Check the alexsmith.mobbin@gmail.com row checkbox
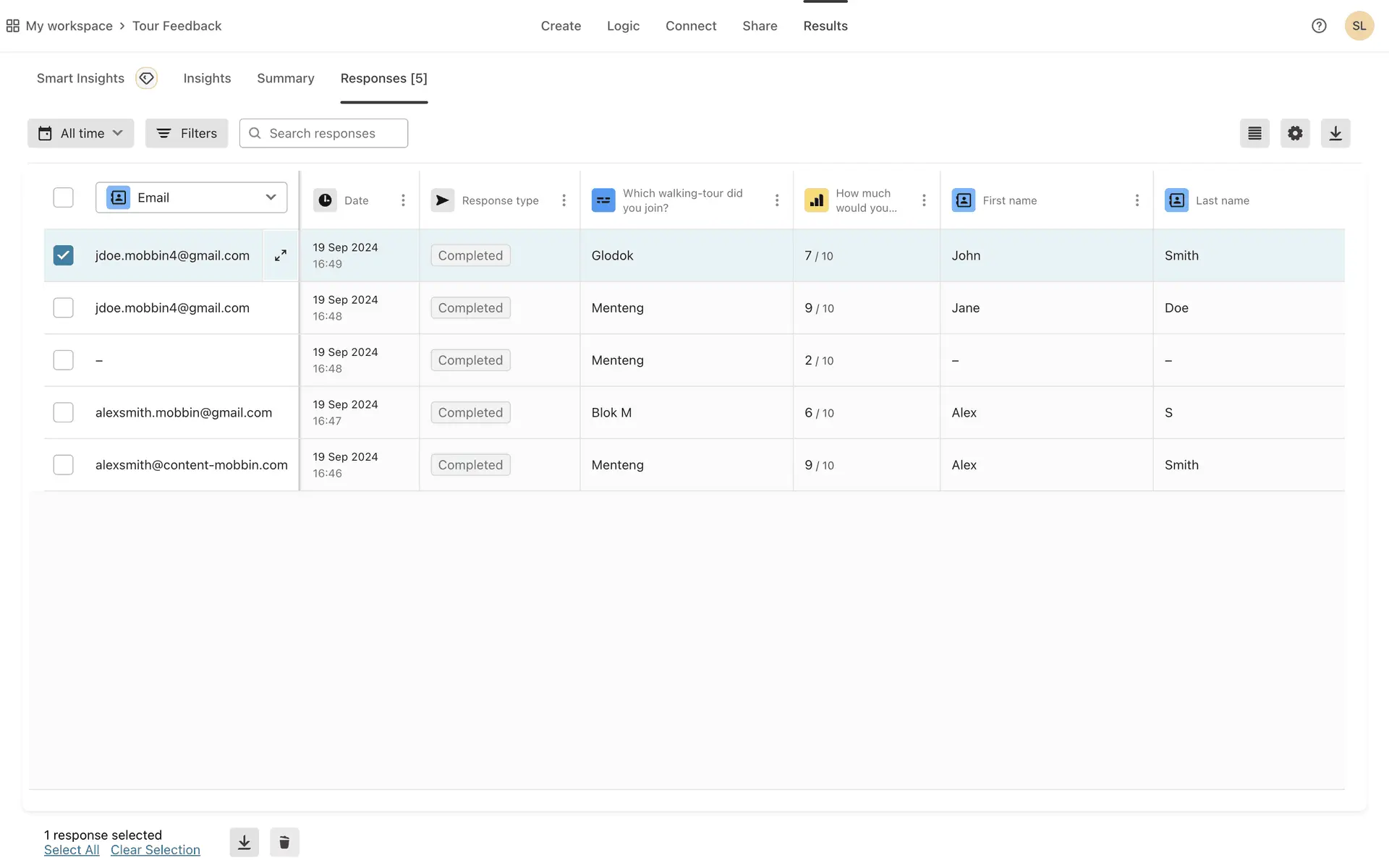Viewport: 1389px width, 868px height. coord(64,412)
